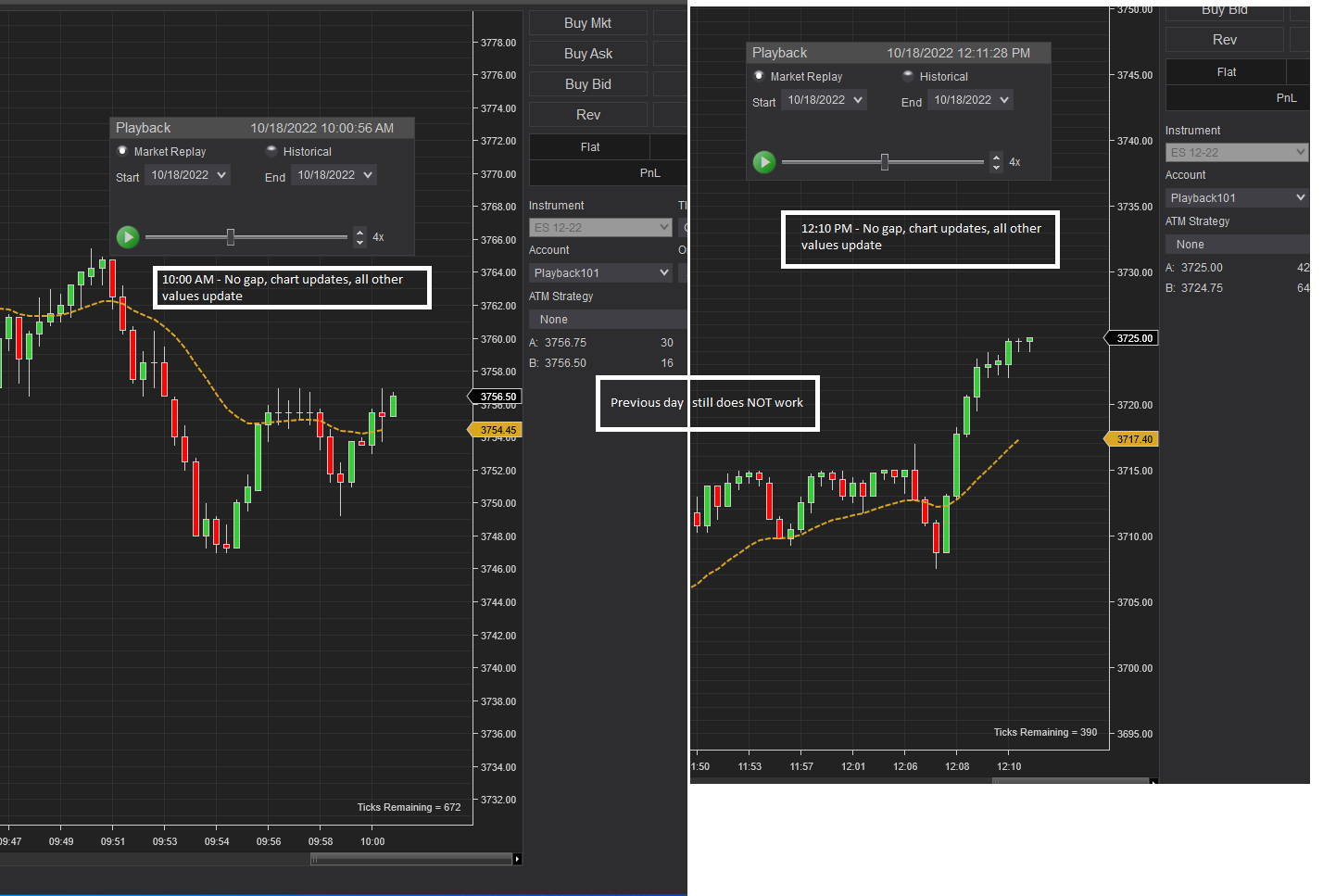Click the 3745.00 price axis label
This screenshot has height=896, width=1323.
(1135, 75)
